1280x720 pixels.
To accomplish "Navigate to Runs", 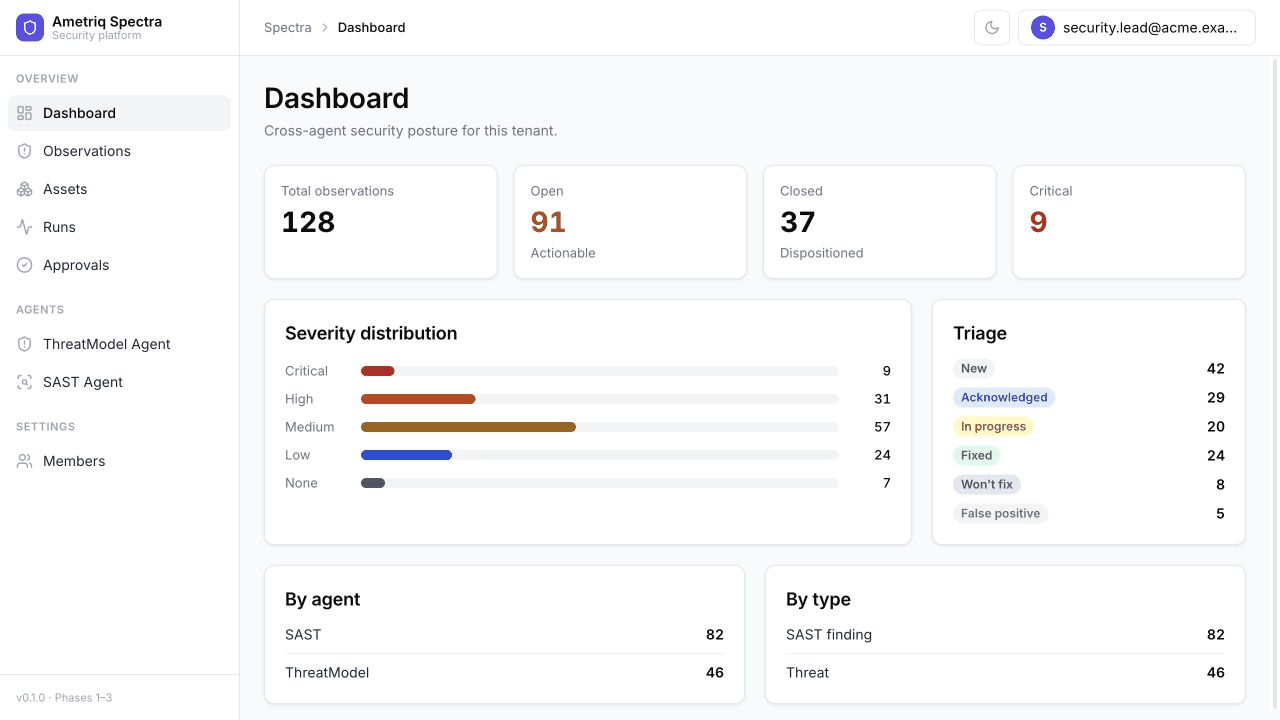I will click(119, 227).
